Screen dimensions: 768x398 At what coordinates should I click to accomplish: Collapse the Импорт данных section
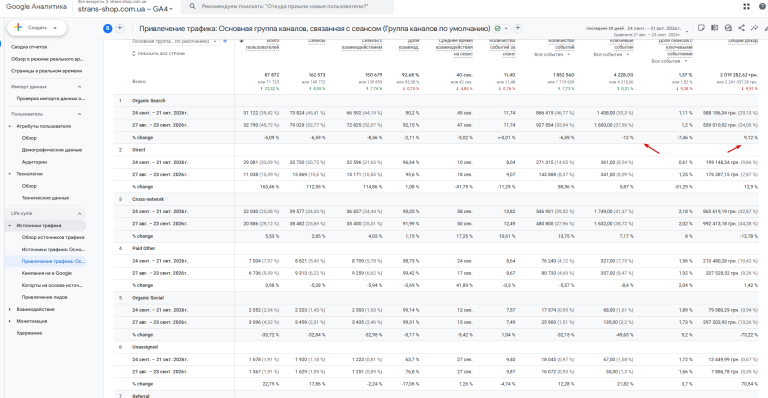point(79,87)
